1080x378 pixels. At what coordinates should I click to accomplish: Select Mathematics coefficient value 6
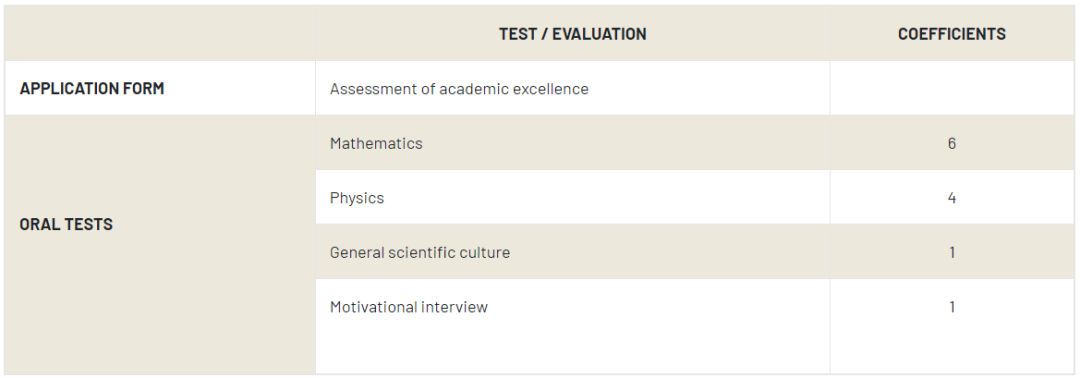pyautogui.click(x=951, y=143)
